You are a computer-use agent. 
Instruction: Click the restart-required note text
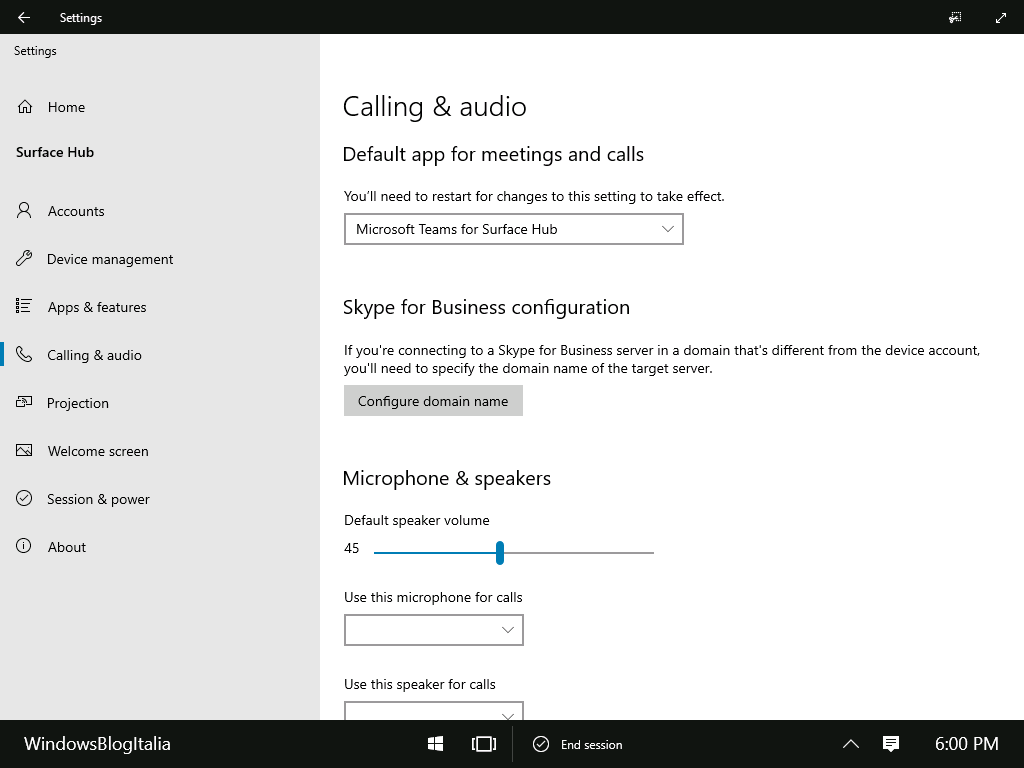point(534,196)
